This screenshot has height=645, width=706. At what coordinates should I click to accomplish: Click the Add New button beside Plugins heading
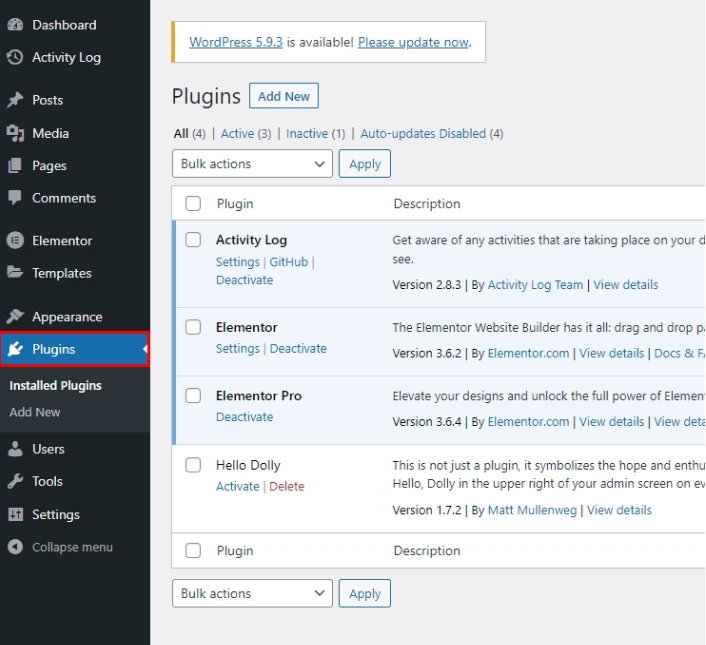tap(284, 96)
